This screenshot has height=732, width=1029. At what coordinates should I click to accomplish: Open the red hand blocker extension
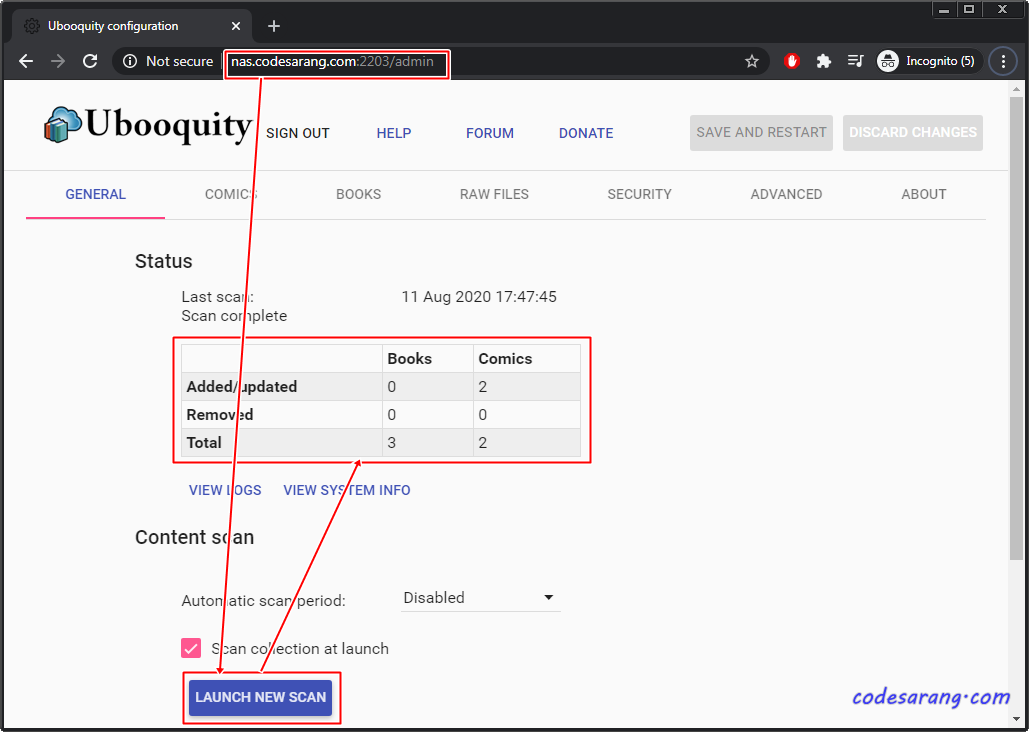point(791,61)
